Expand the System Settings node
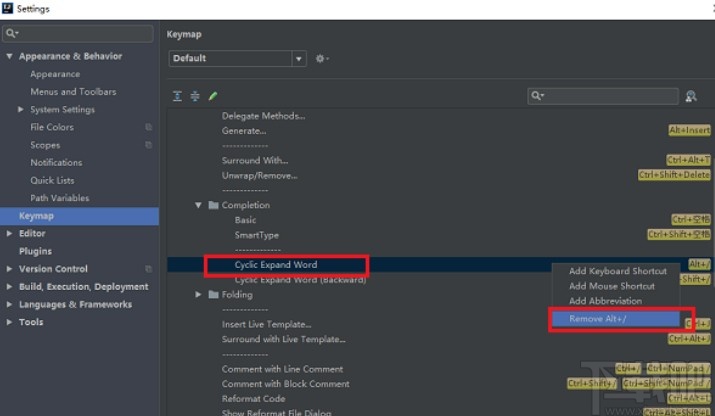 21,109
